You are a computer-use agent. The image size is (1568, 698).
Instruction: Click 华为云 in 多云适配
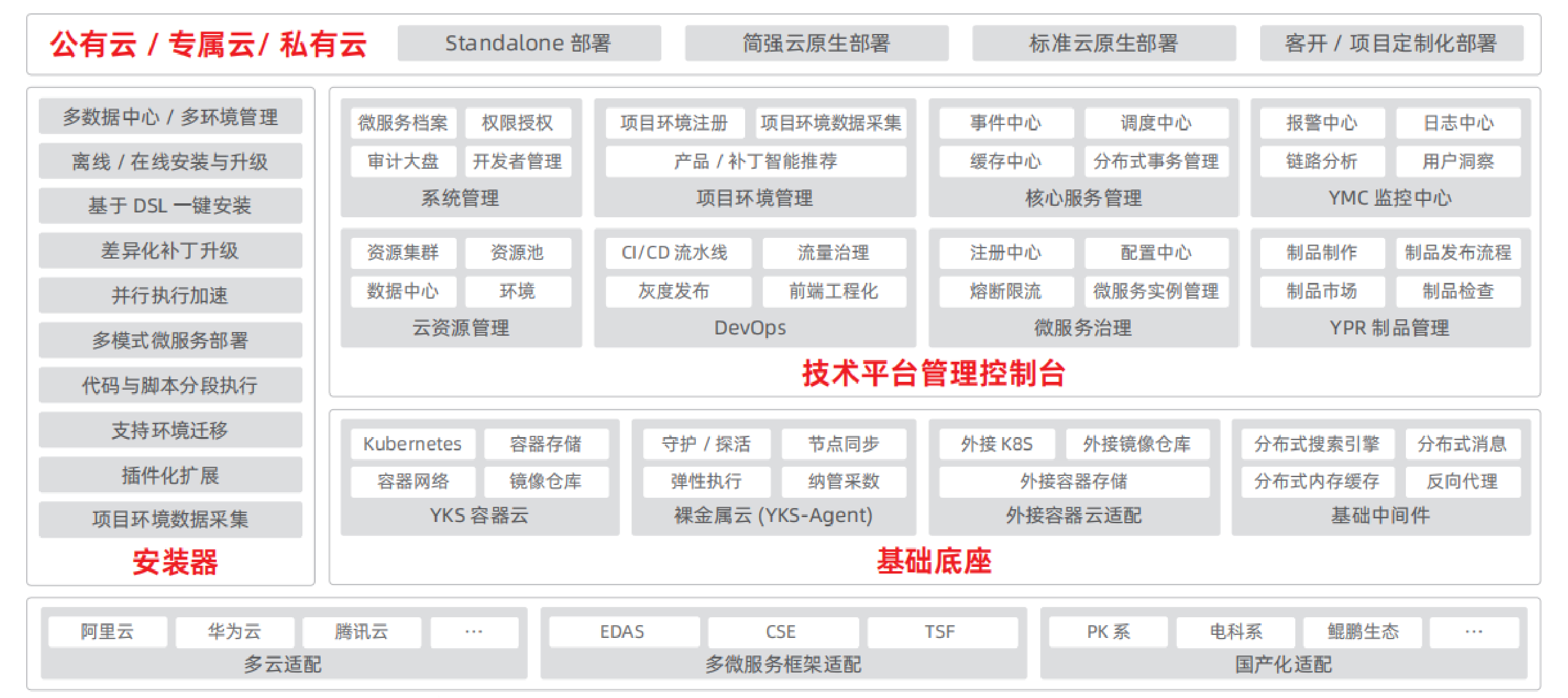pyautogui.click(x=234, y=632)
